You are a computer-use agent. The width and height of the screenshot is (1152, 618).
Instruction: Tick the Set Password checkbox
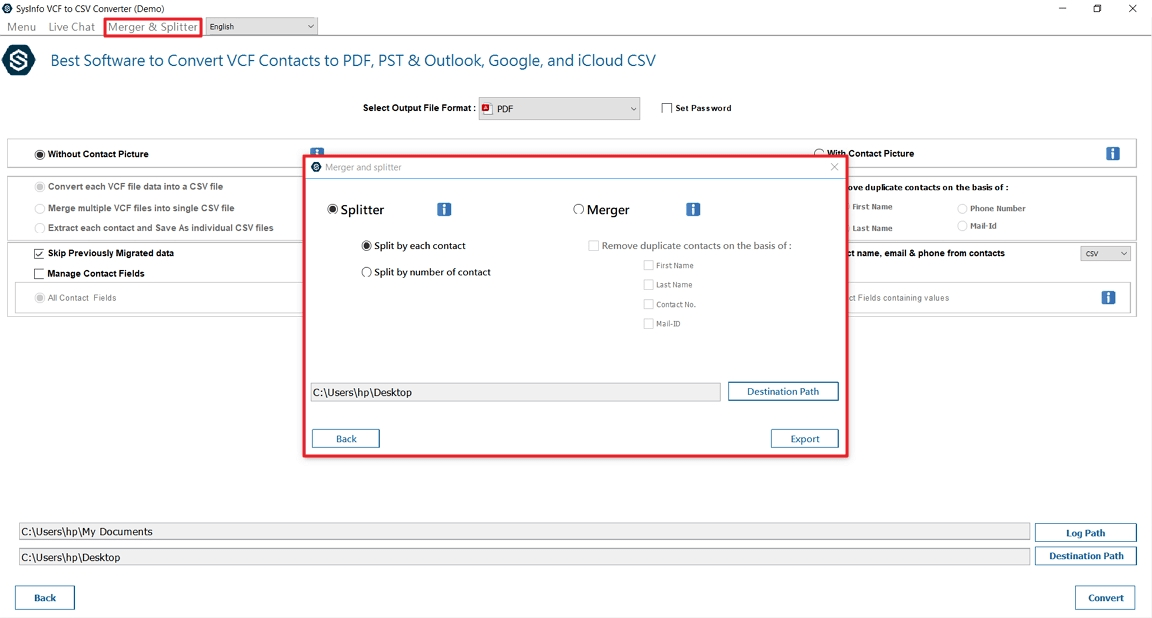666,108
